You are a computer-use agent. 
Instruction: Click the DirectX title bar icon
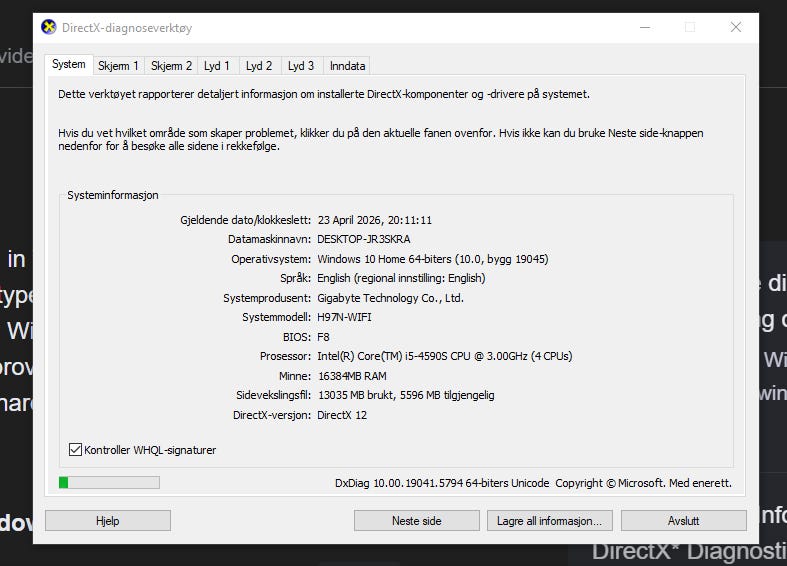(49, 27)
